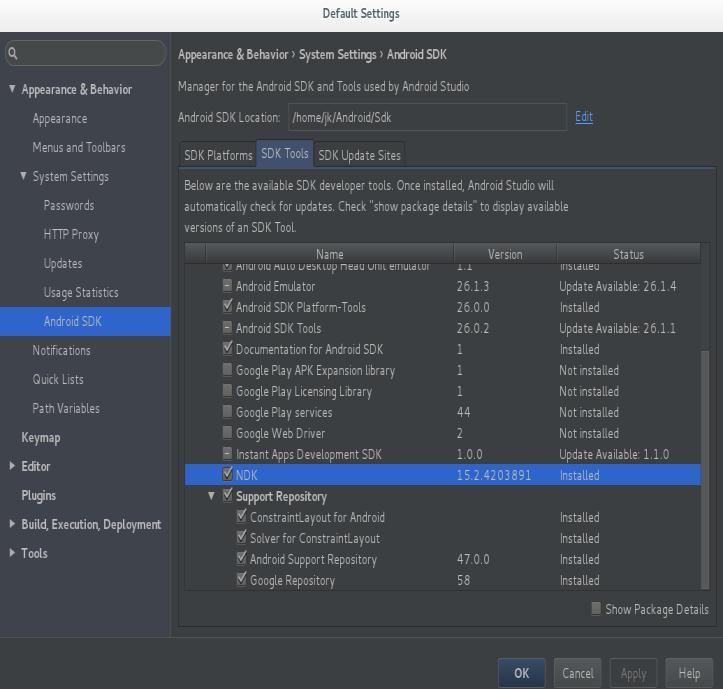Check Google Play APK Expansion library
The width and height of the screenshot is (723, 689).
point(227,369)
